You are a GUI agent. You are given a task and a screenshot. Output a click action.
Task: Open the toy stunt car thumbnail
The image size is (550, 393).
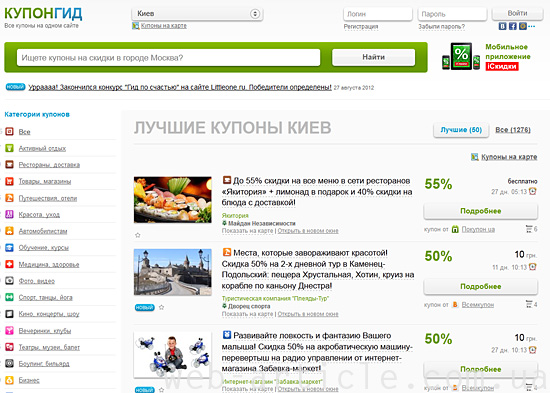(173, 355)
